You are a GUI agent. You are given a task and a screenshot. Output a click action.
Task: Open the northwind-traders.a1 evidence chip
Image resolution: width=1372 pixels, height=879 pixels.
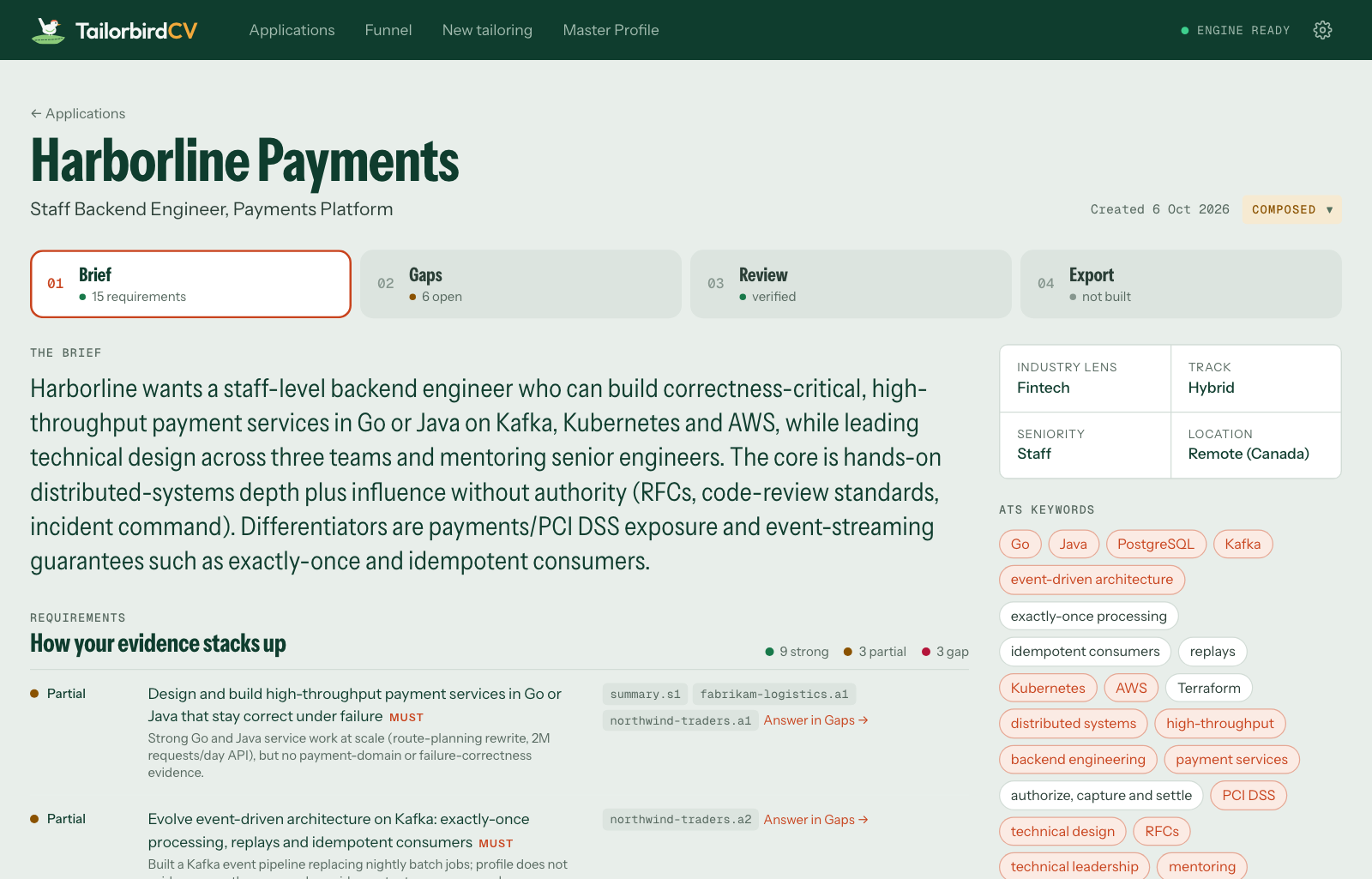click(x=681, y=721)
